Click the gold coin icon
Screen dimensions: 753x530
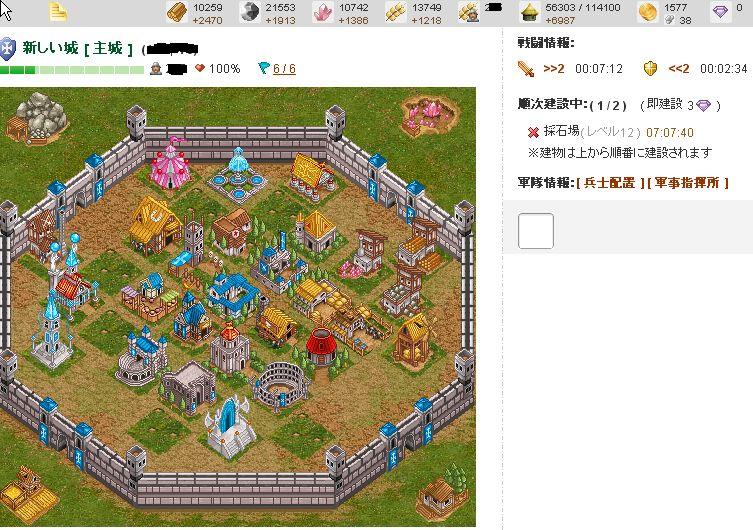648,12
